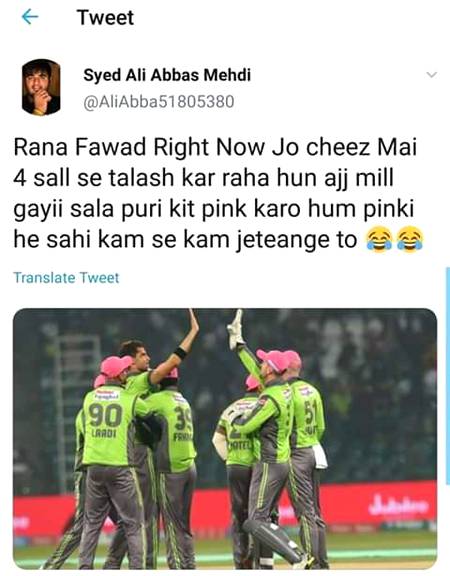Click the second laughing-crying emoji
This screenshot has width=450, height=576.
(x=410, y=240)
